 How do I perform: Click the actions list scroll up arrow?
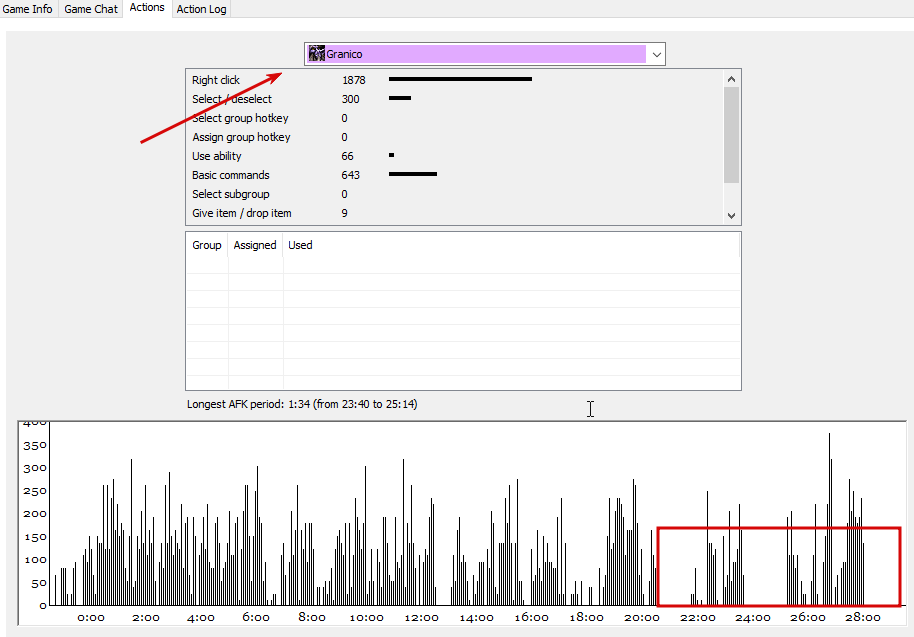[732, 79]
